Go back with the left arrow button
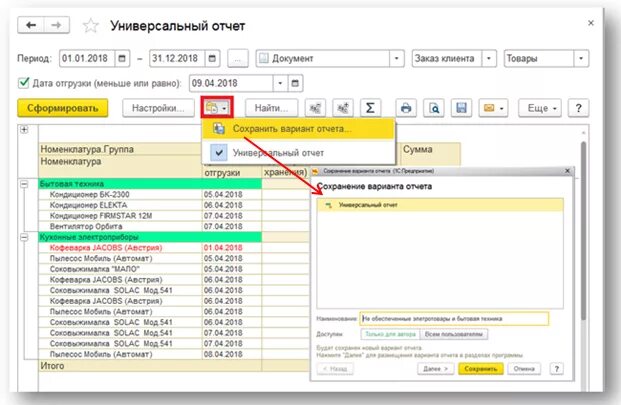Viewport: 621px width, 405px height. [31, 25]
